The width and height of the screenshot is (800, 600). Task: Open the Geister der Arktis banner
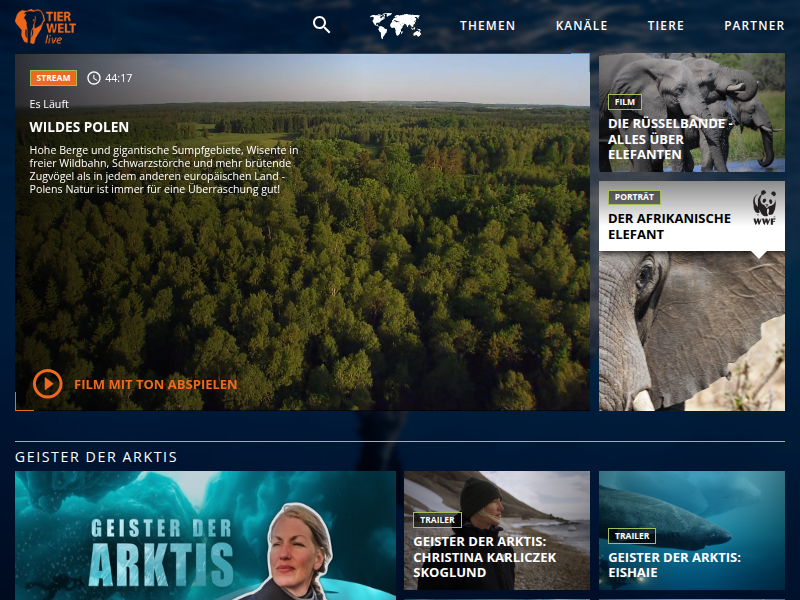(205, 535)
